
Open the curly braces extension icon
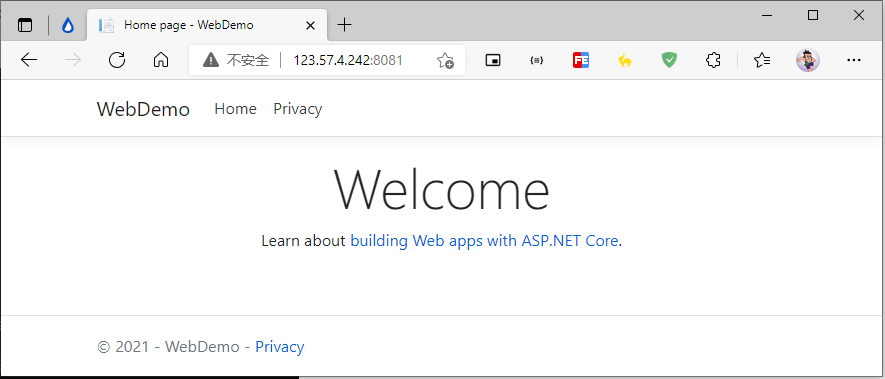[x=537, y=60]
